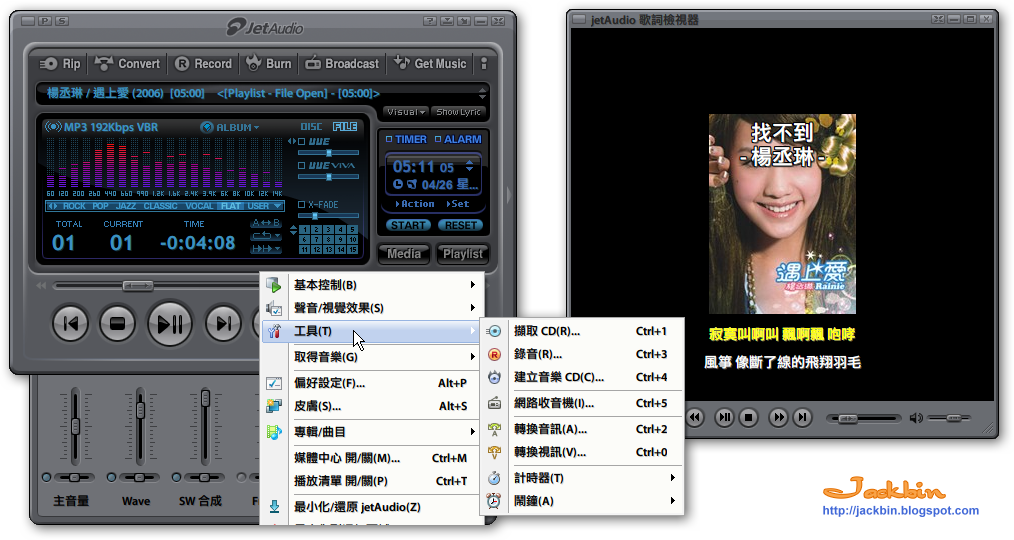This screenshot has width=1014, height=540.
Task: Open the equalizer preset dropdown arrow after USER
Action: [x=278, y=206]
